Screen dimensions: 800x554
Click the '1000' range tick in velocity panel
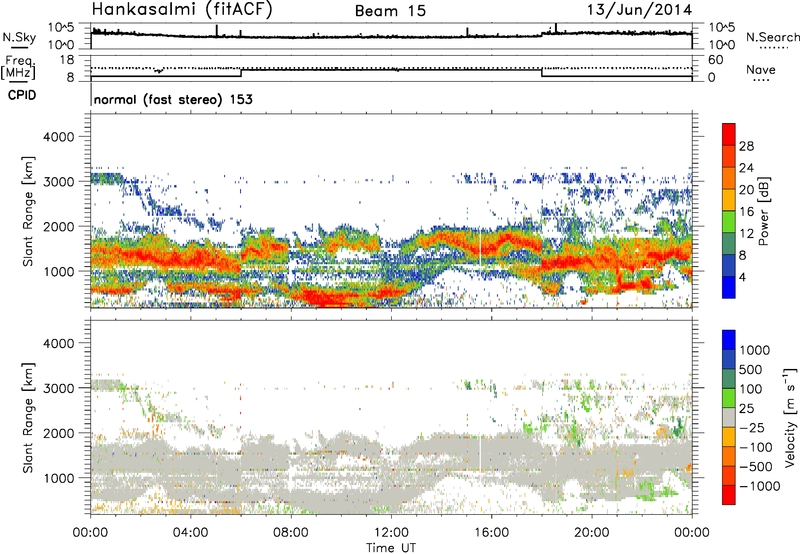pyautogui.click(x=58, y=478)
